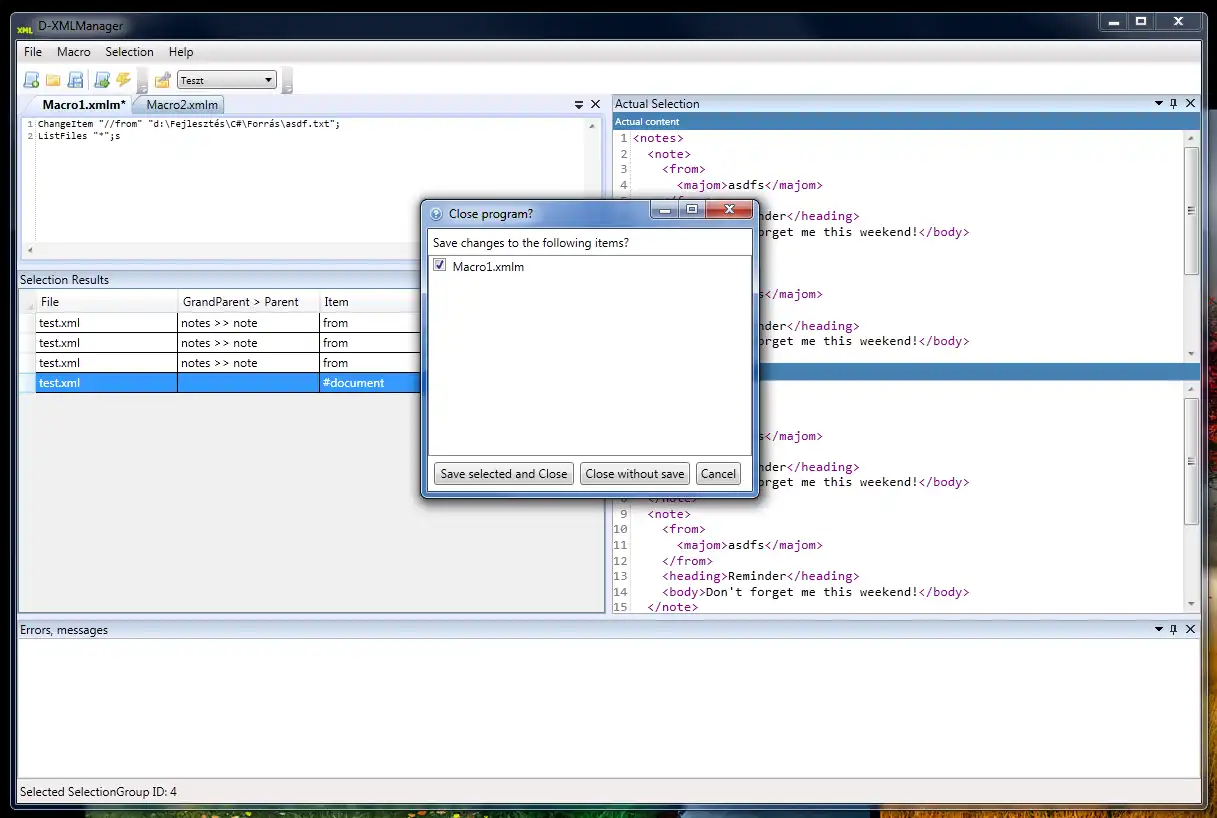Viewport: 1217px width, 818px height.
Task: Open the Actual Selection panel options arrow
Action: (1157, 104)
